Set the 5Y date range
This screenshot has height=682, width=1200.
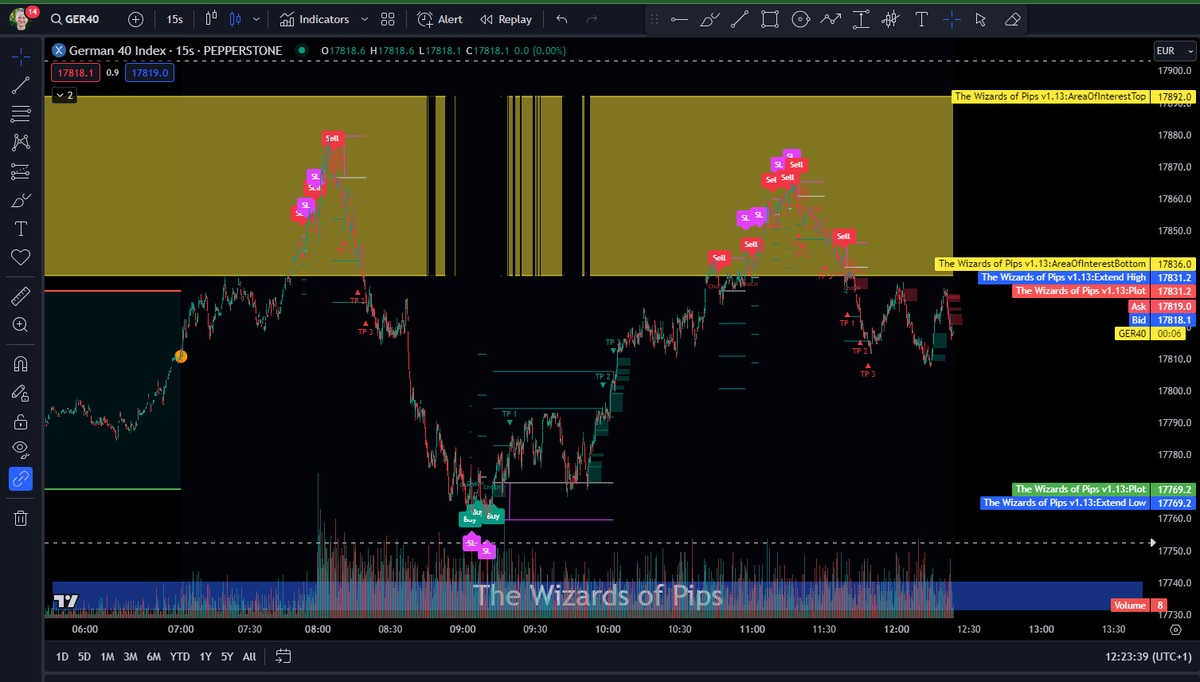click(x=227, y=657)
